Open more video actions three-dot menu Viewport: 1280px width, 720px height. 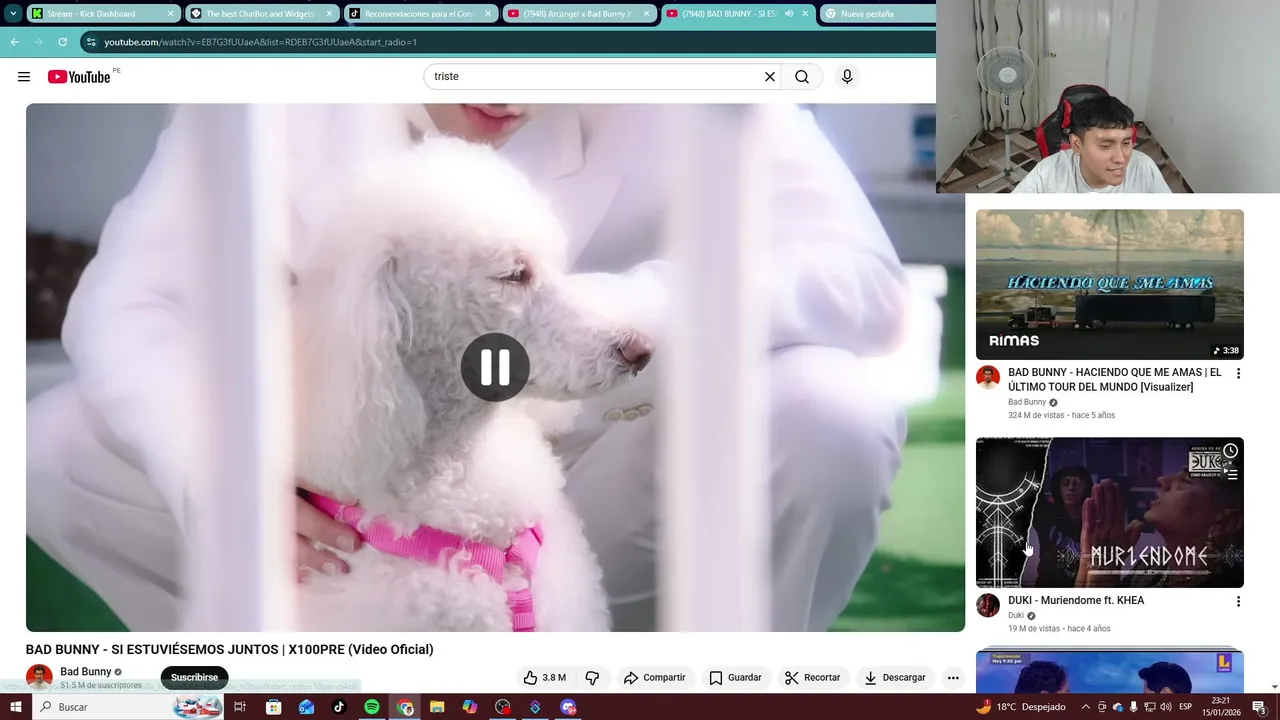[x=953, y=677]
